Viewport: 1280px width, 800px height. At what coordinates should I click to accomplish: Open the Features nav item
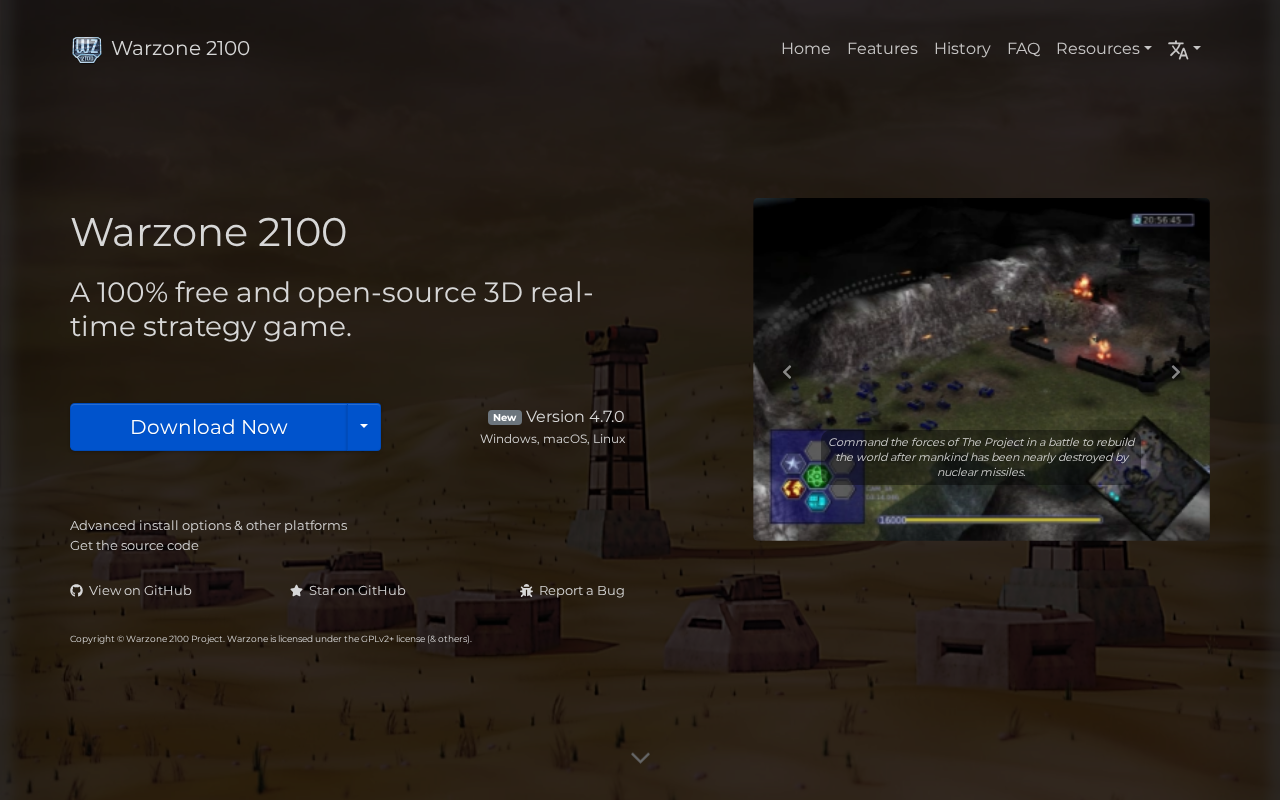click(x=882, y=49)
